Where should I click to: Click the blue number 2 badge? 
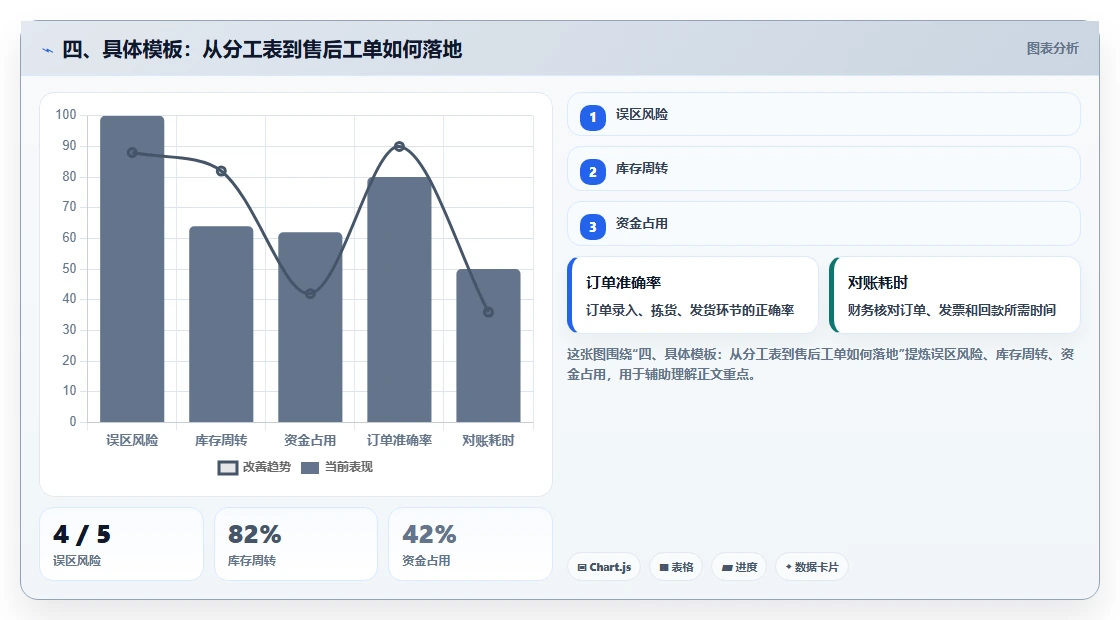tap(593, 171)
